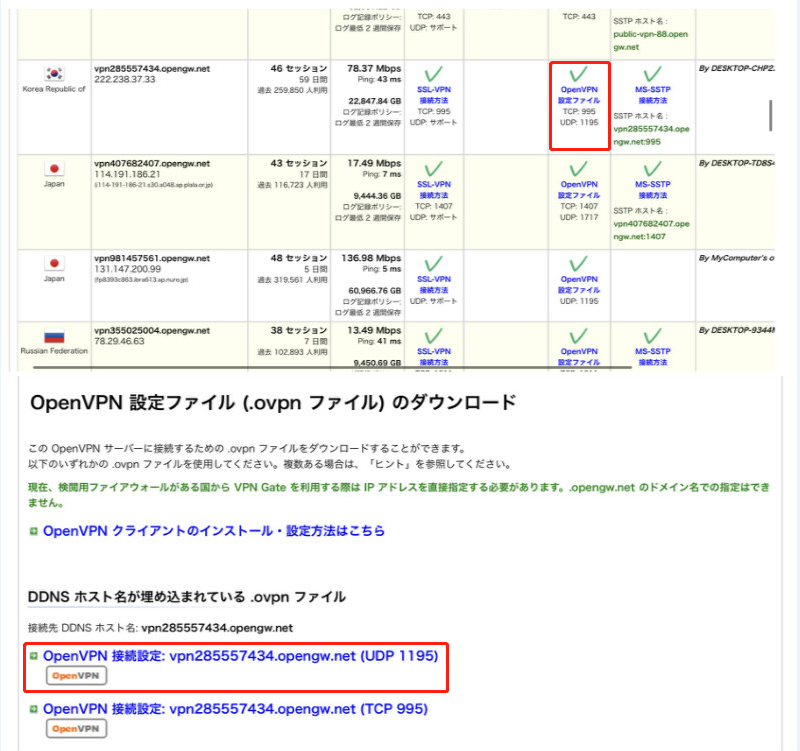Click the 78.37 Mbps speed value

374,68
